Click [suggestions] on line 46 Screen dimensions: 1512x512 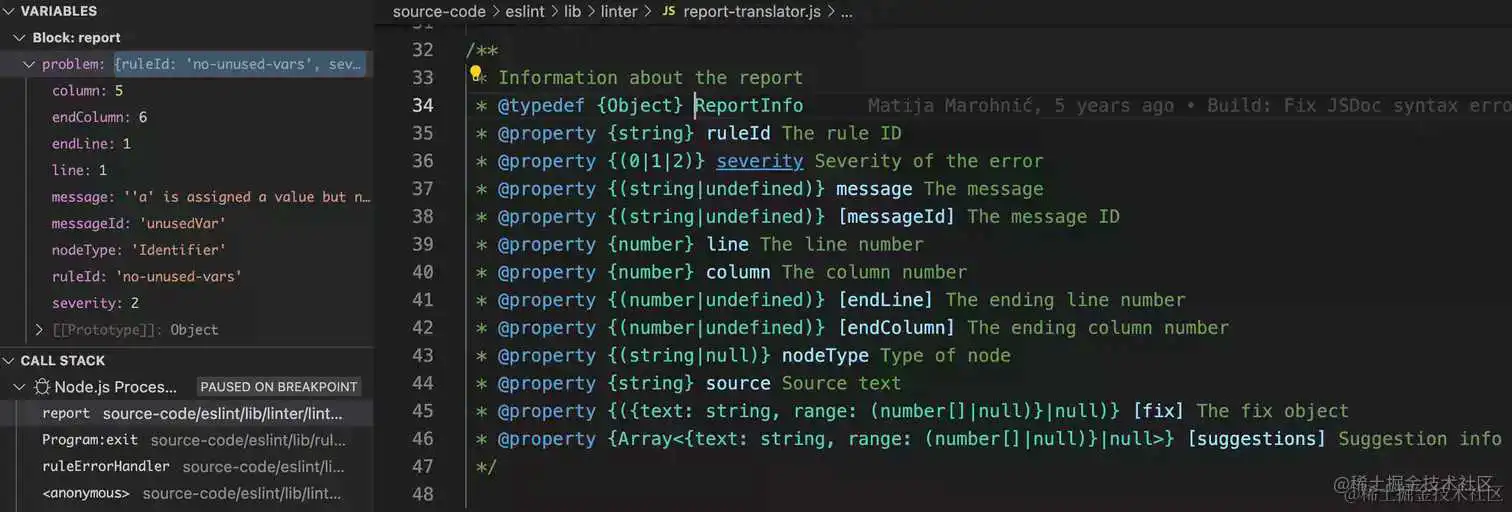(1256, 439)
